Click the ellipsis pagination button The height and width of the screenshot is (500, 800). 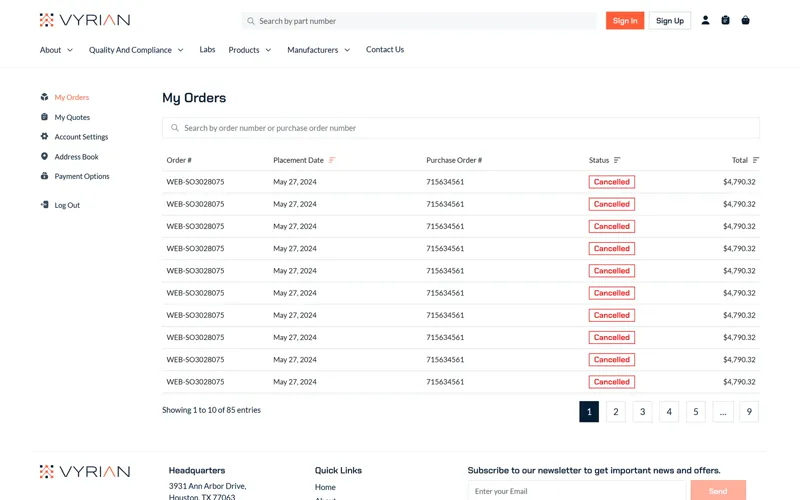(723, 412)
